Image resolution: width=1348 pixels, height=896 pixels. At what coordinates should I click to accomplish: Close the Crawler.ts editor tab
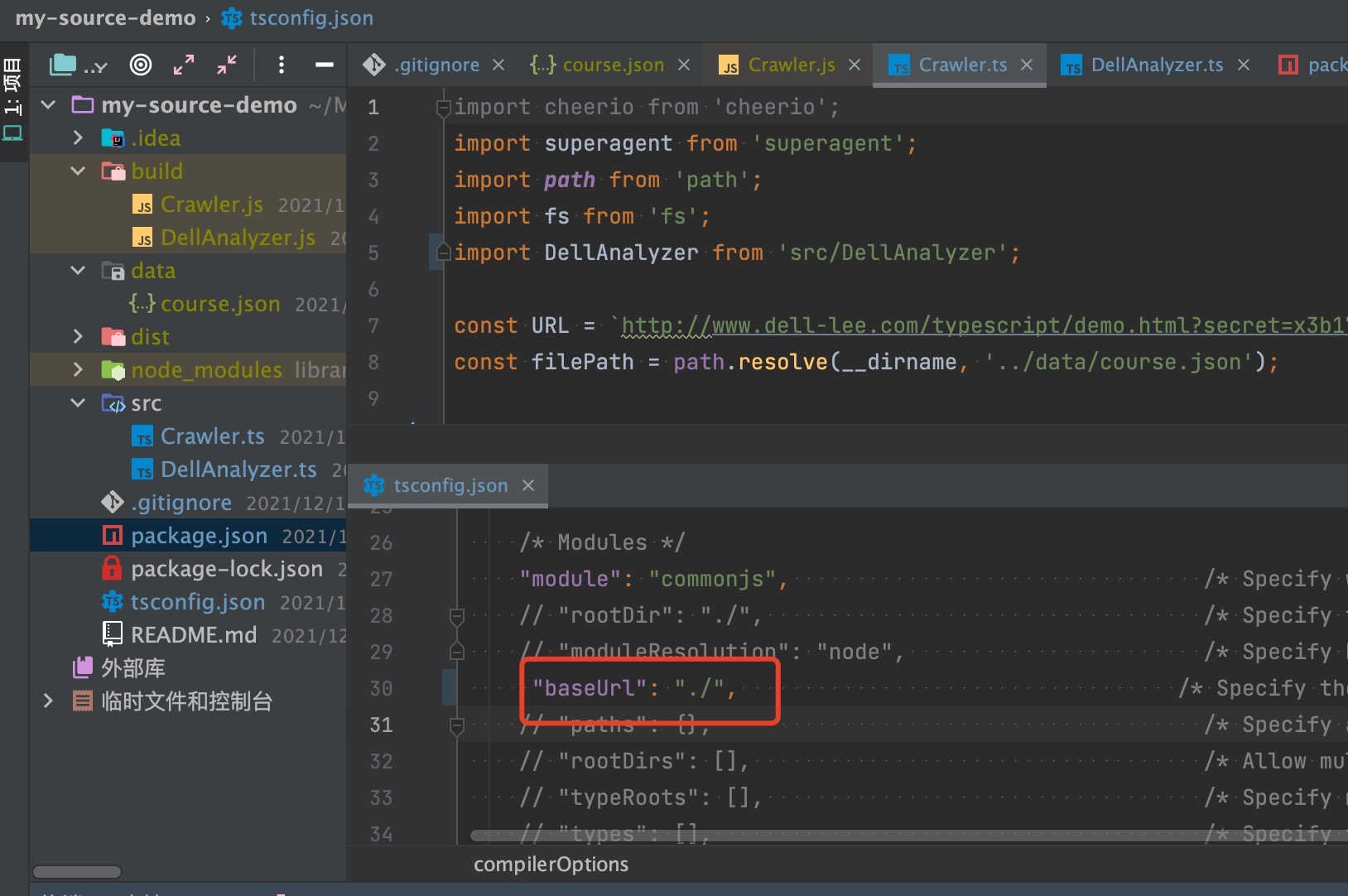click(1027, 65)
